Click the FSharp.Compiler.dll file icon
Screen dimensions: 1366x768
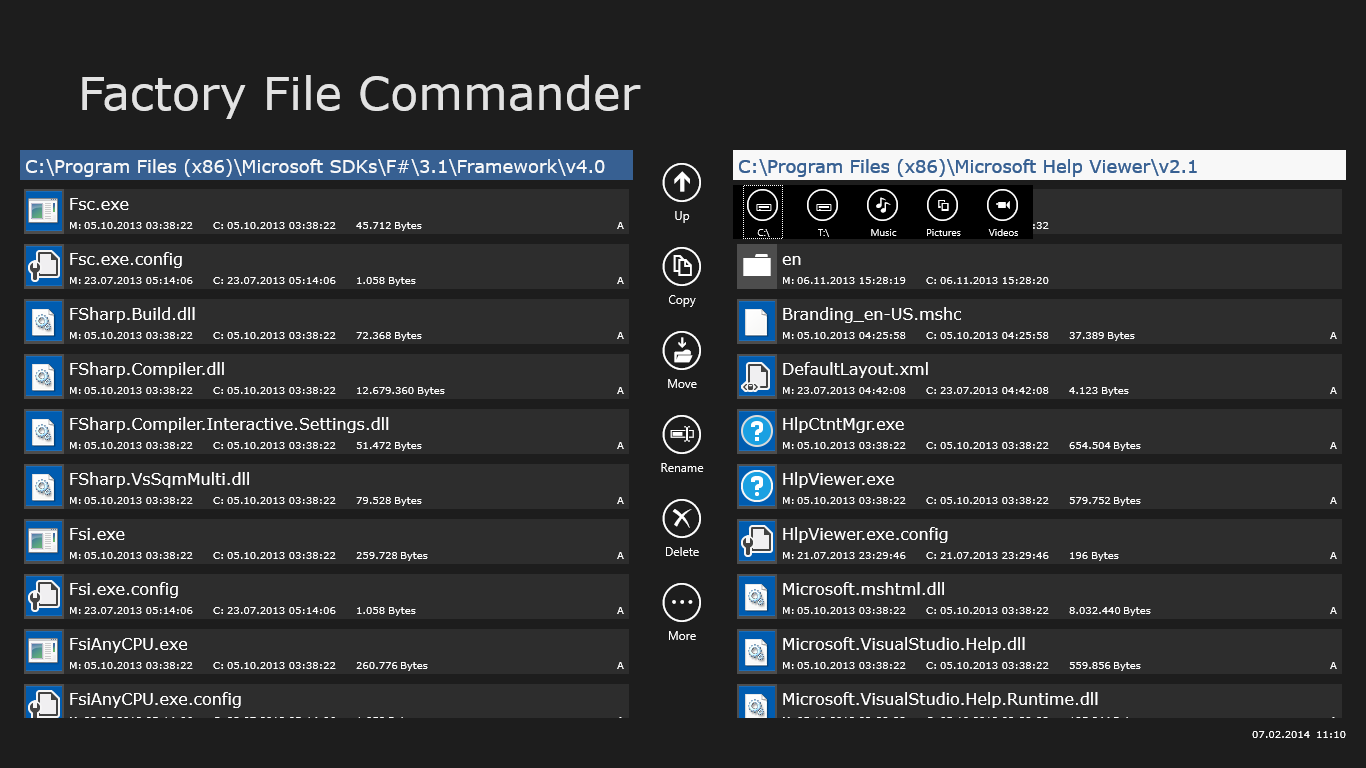pos(43,376)
